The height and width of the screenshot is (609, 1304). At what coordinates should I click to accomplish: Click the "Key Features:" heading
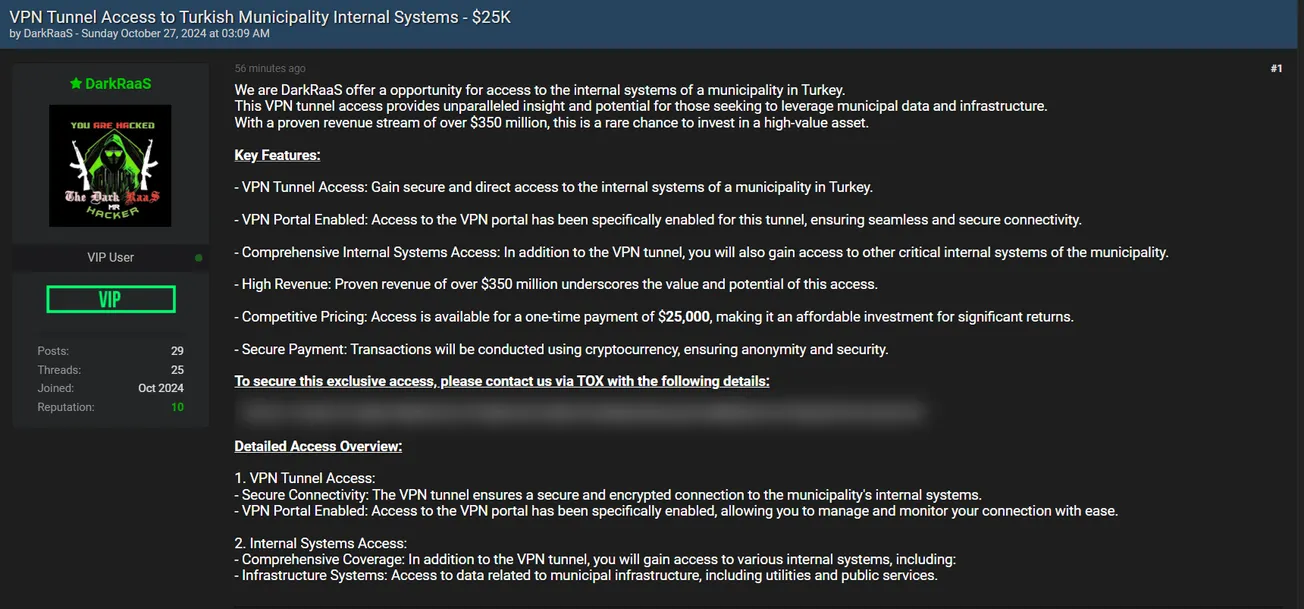coord(277,155)
